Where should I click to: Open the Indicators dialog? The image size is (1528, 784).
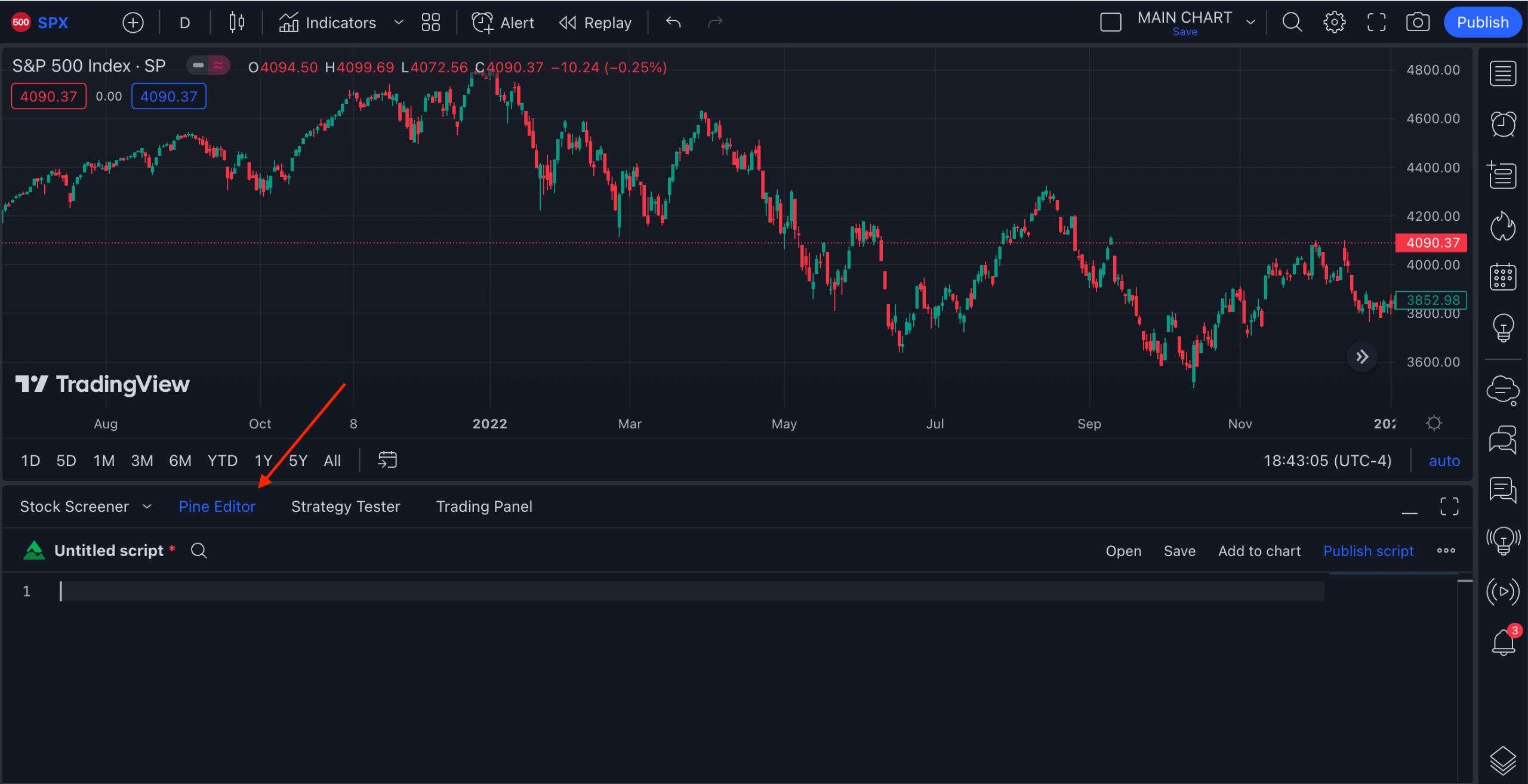pyautogui.click(x=327, y=23)
